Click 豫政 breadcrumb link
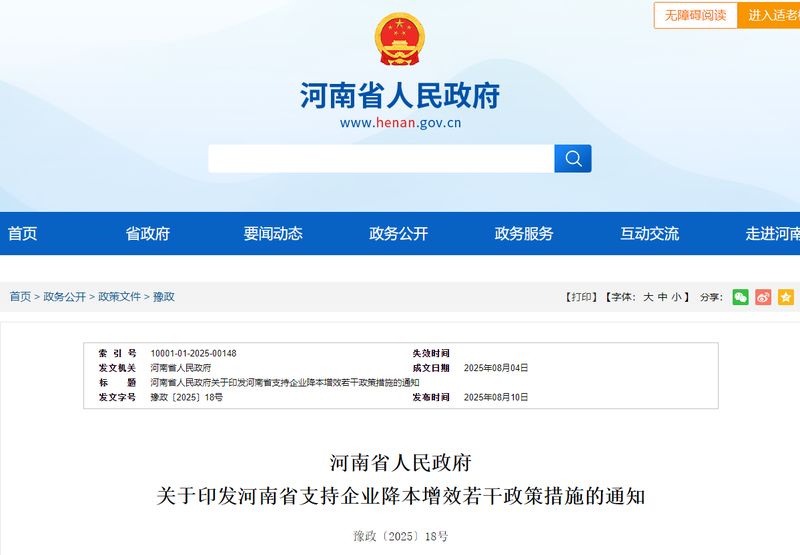This screenshot has height=555, width=800. point(164,297)
